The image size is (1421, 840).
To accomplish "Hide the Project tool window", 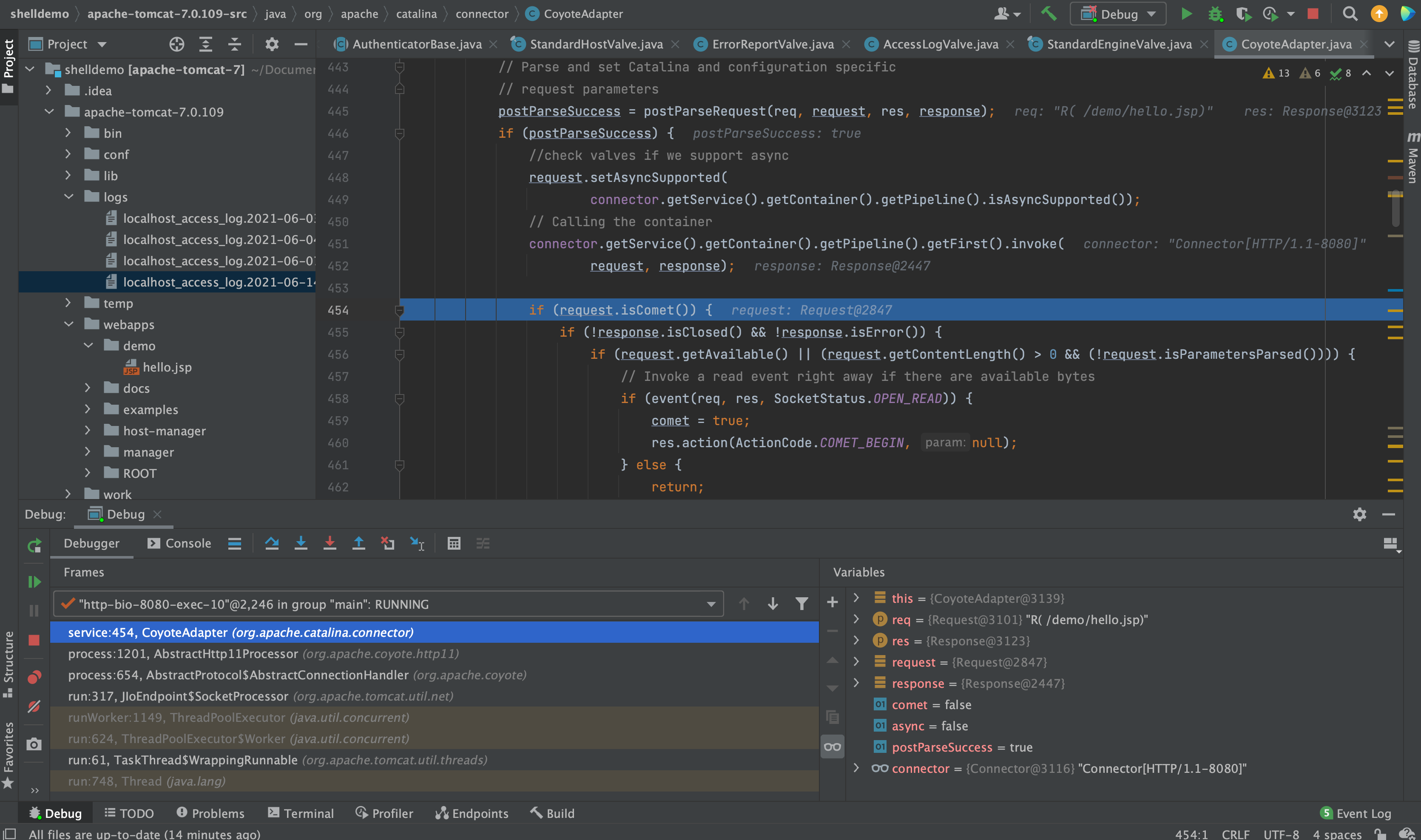I will click(x=301, y=44).
